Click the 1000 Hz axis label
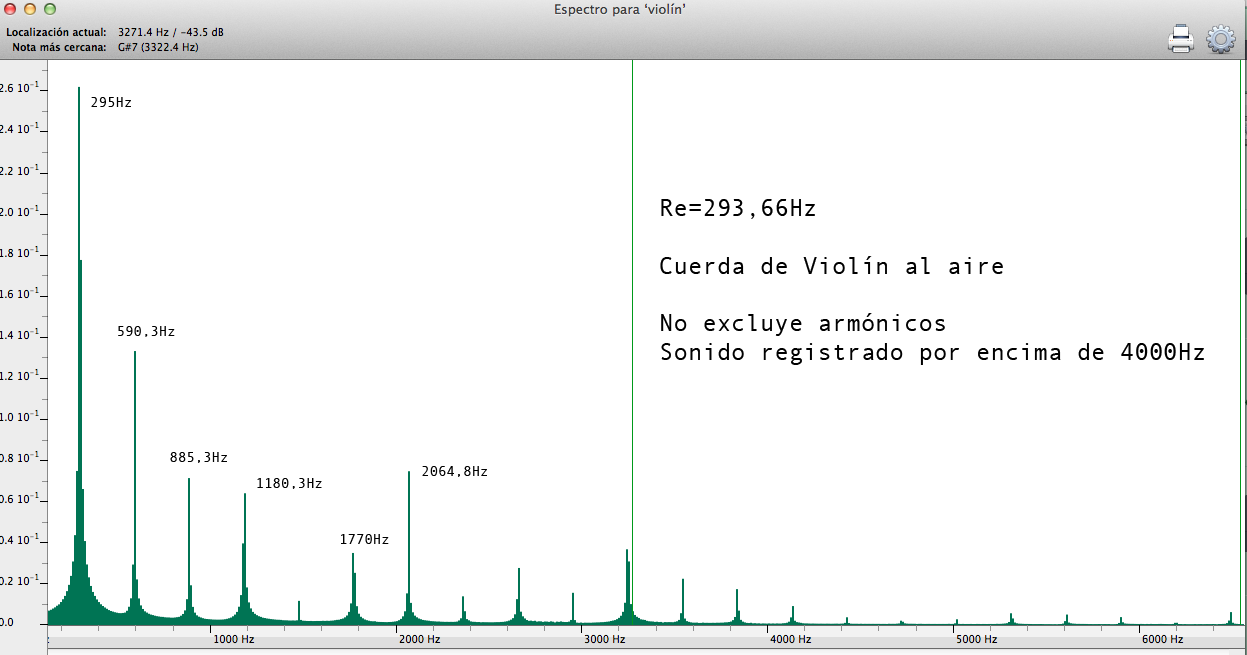Image resolution: width=1247 pixels, height=655 pixels. click(232, 639)
